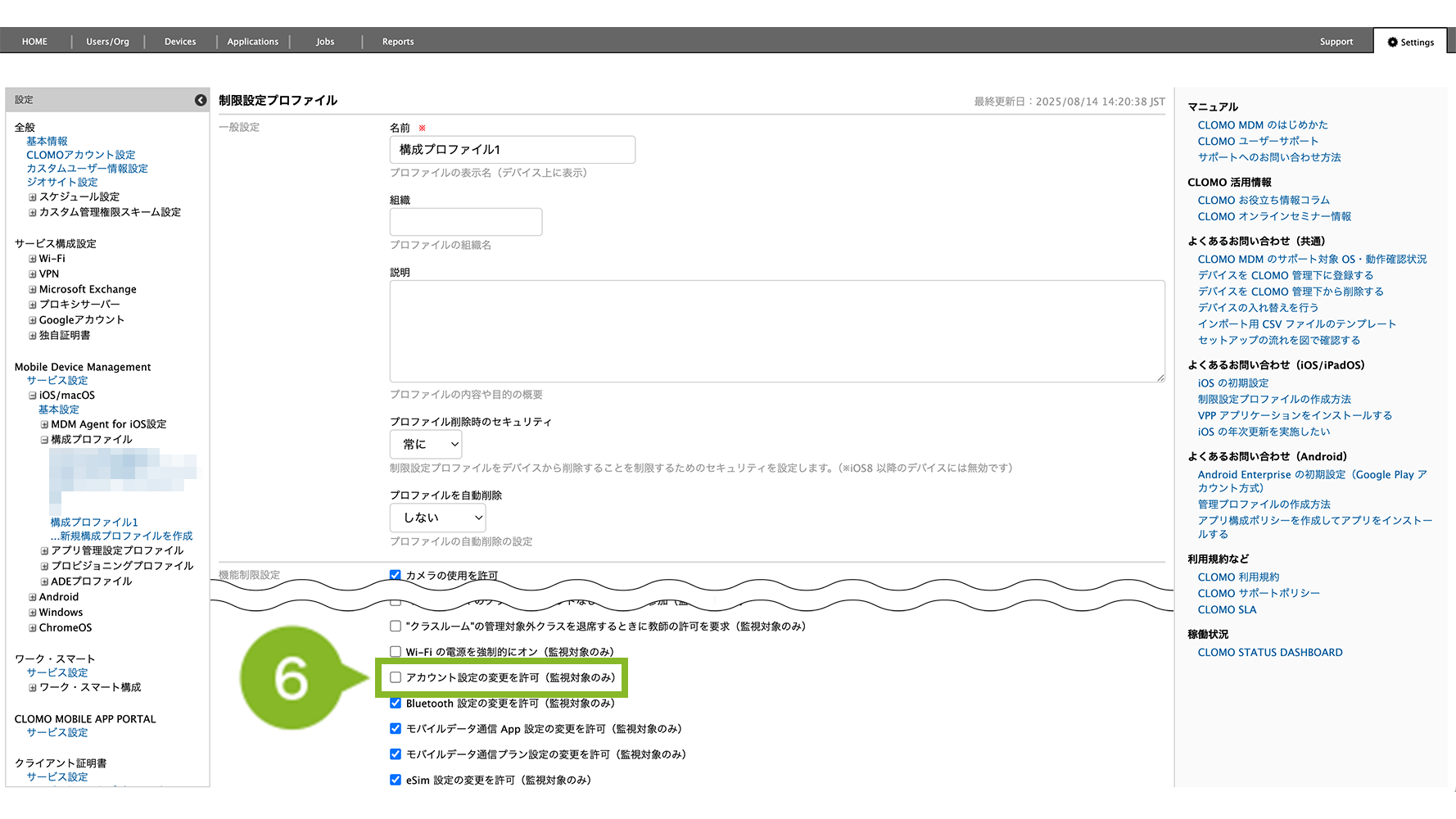
Task: Click the 名前 profile name field
Action: point(512,150)
